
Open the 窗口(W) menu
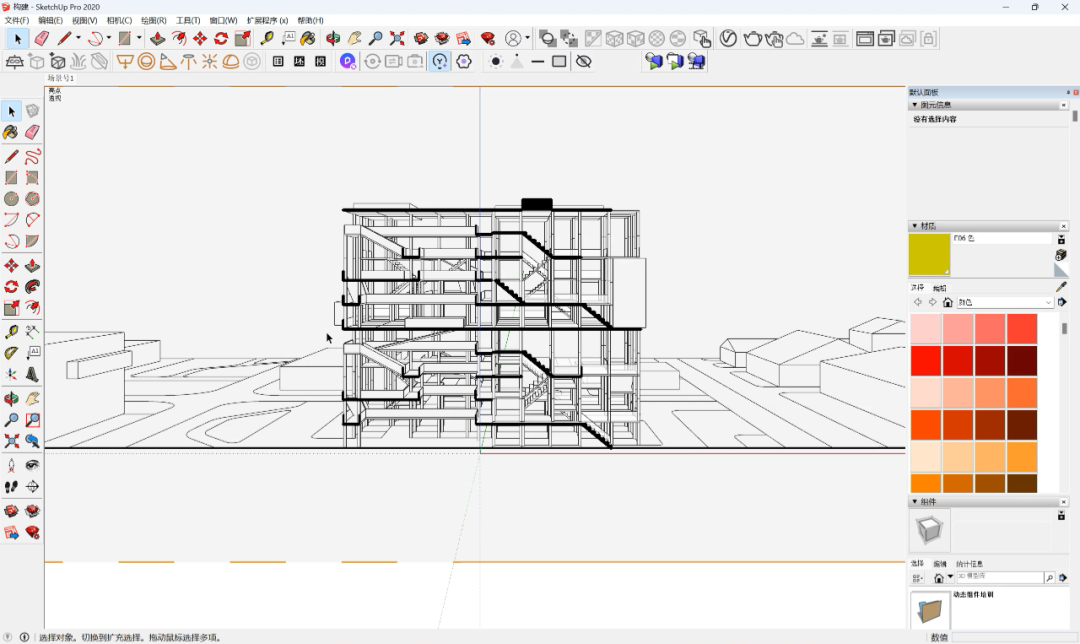pos(223,21)
